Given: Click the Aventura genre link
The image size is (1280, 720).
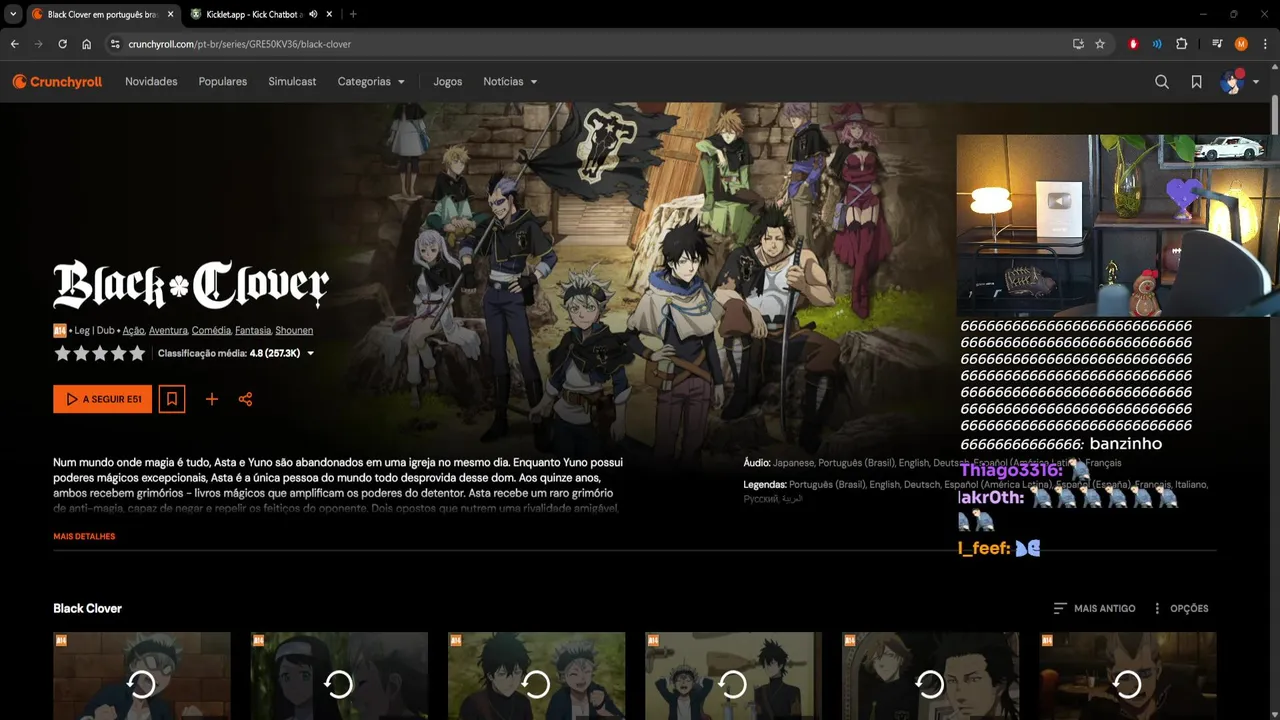Looking at the screenshot, I should click(168, 330).
